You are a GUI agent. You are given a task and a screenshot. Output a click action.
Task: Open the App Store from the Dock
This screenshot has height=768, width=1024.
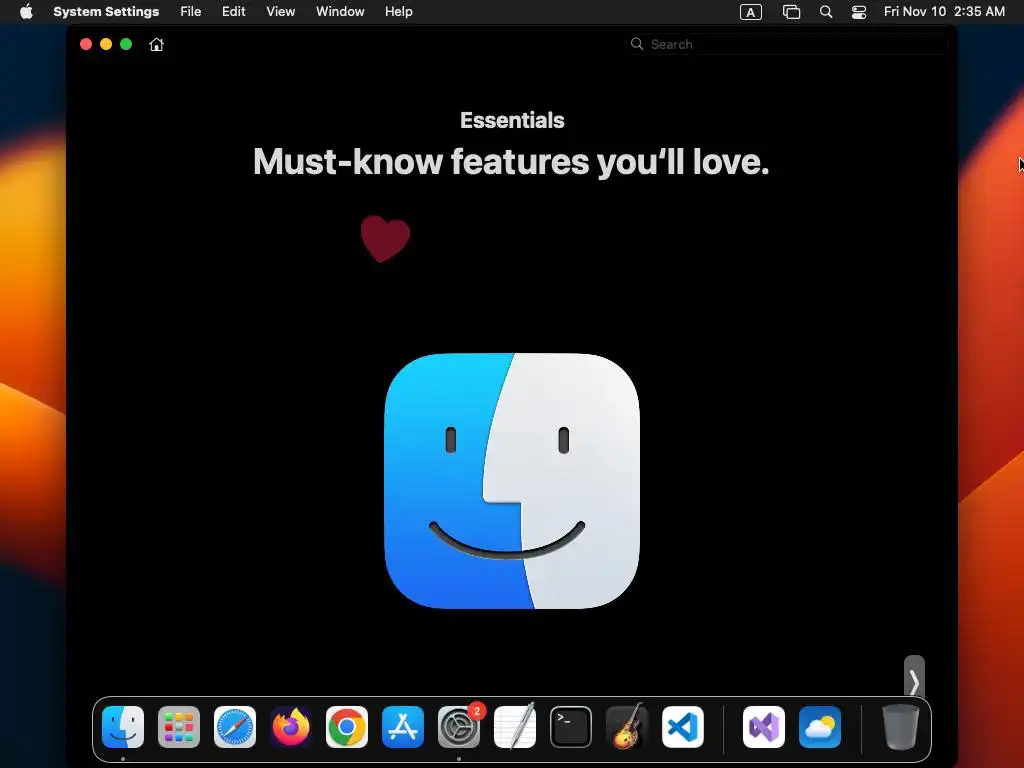[x=403, y=727]
